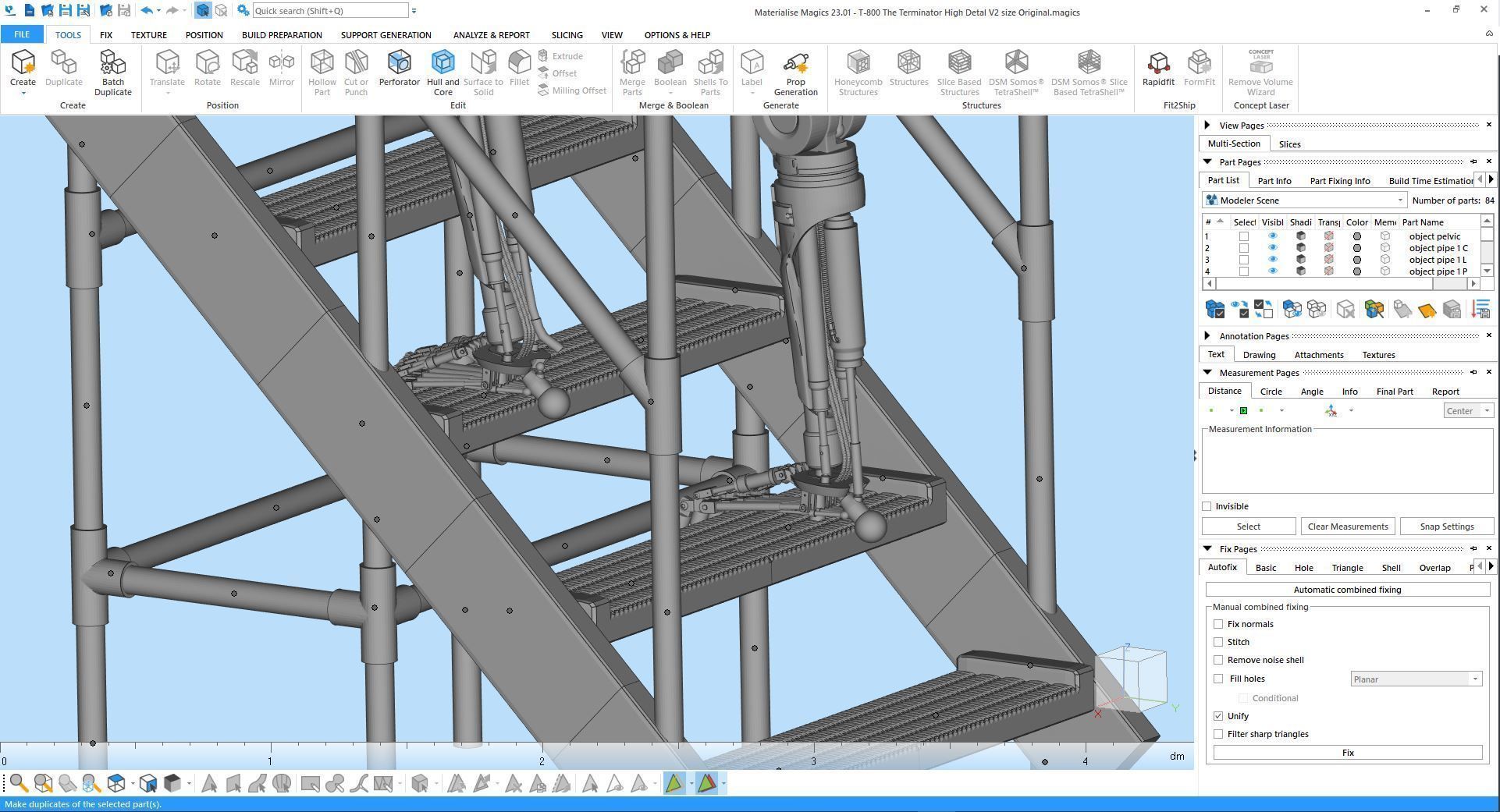Enable the Stitch checkbox

pyautogui.click(x=1218, y=642)
